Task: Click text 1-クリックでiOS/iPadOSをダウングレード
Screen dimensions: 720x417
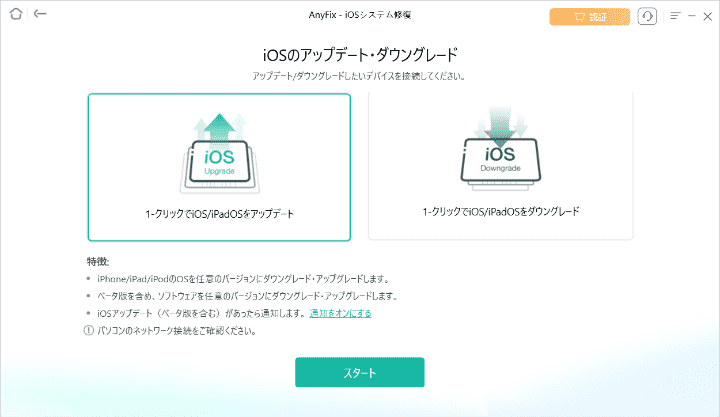Action: click(x=501, y=212)
